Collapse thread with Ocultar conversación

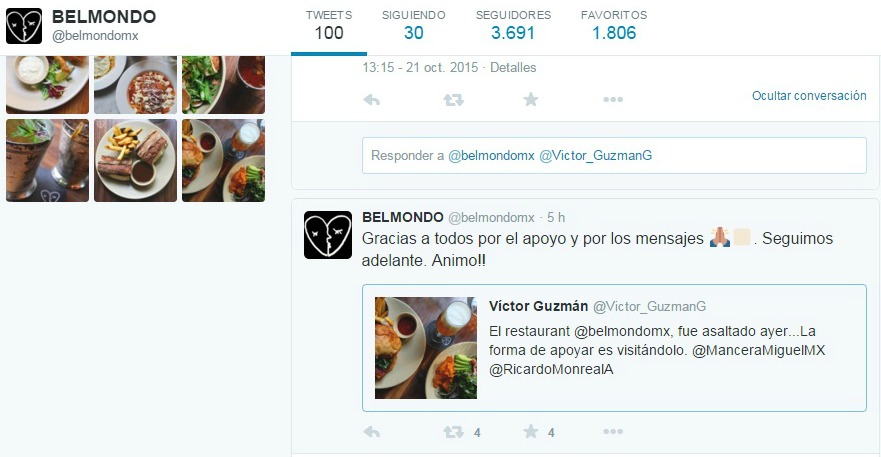click(x=809, y=96)
